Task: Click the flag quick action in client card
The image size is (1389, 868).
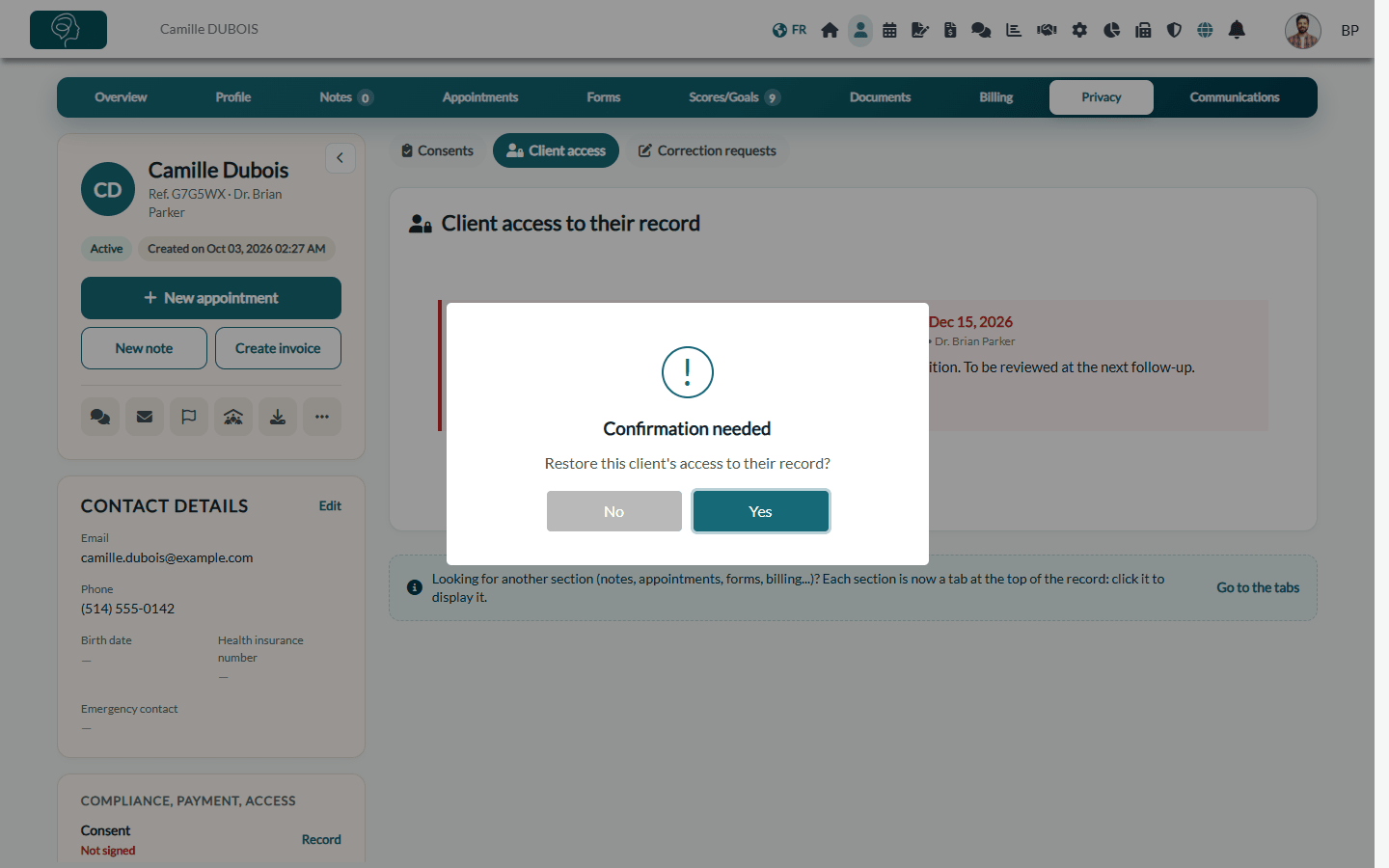Action: [189, 417]
